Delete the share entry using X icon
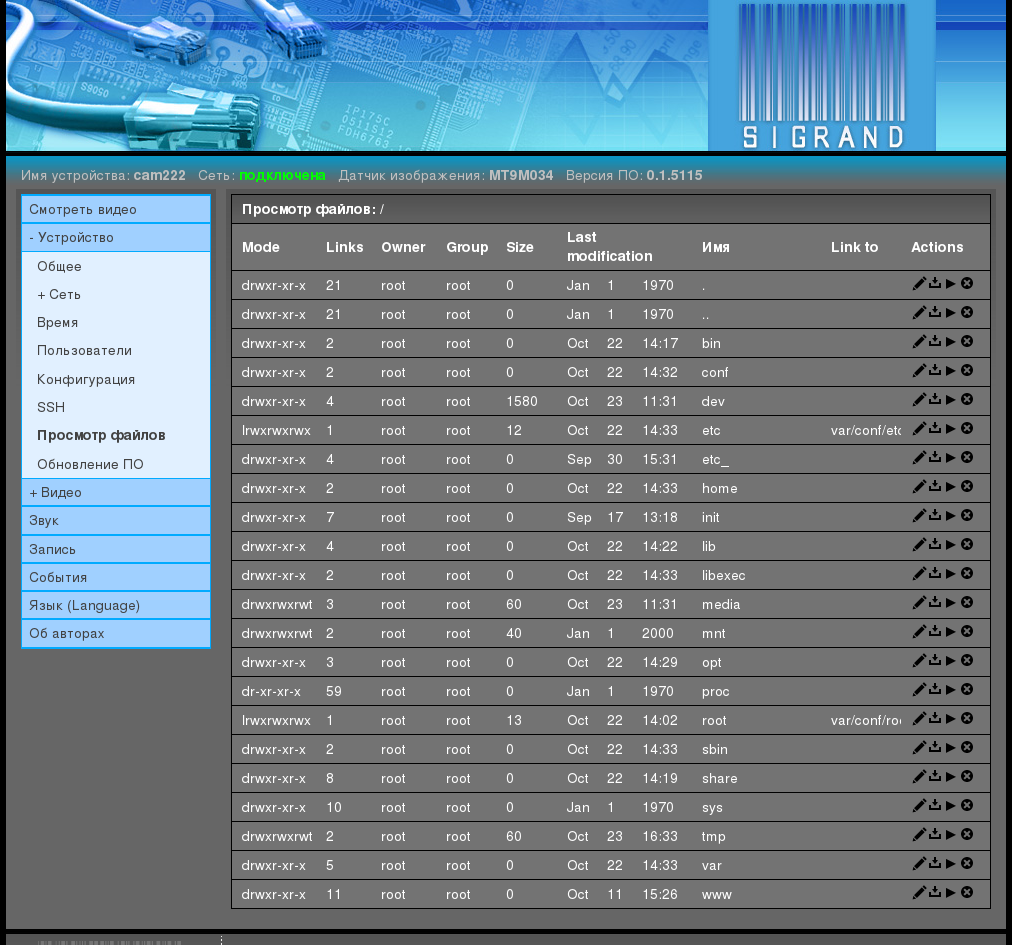This screenshot has width=1012, height=945. click(967, 777)
